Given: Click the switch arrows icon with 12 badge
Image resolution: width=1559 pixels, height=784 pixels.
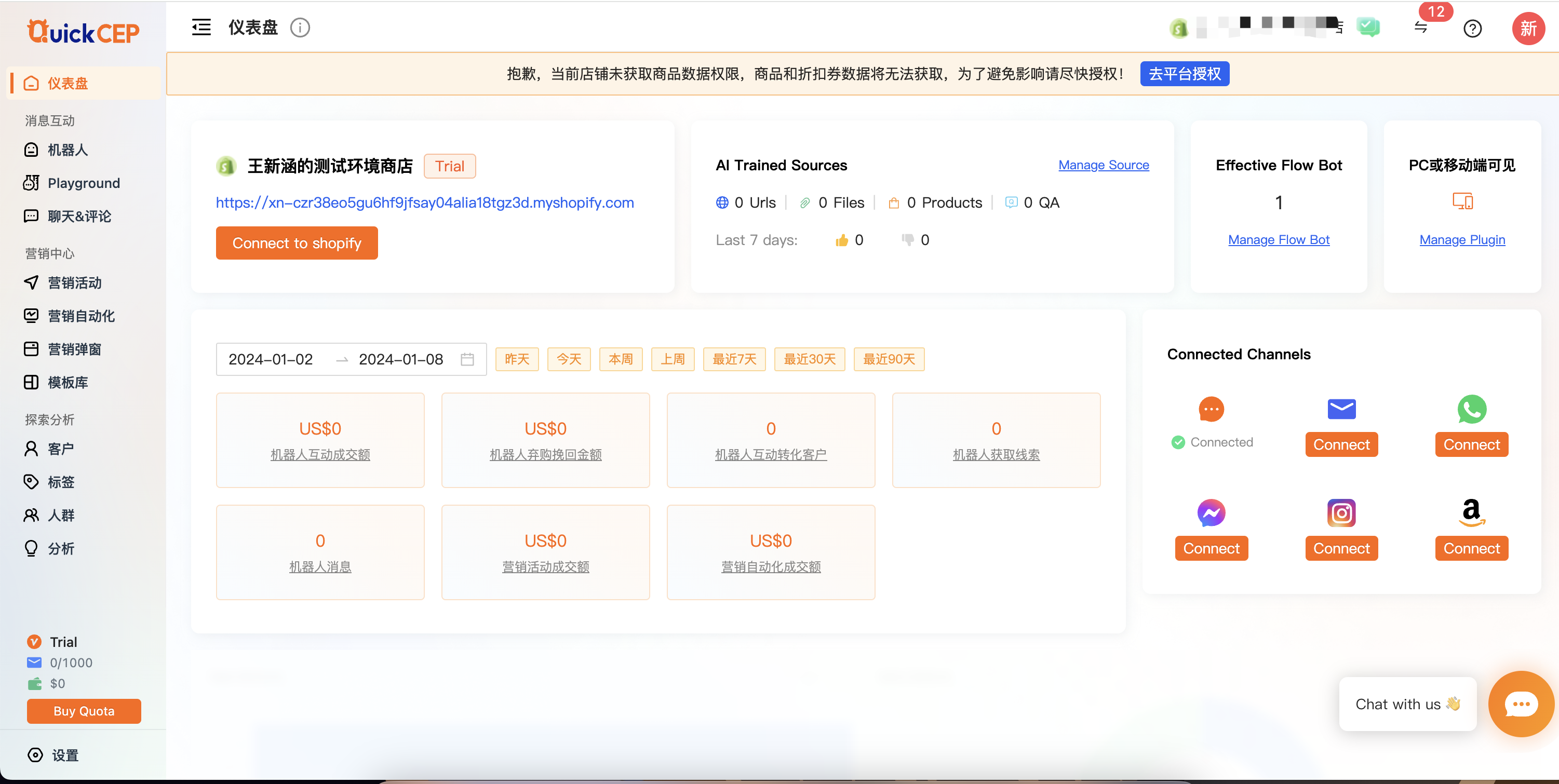Looking at the screenshot, I should [x=1421, y=27].
